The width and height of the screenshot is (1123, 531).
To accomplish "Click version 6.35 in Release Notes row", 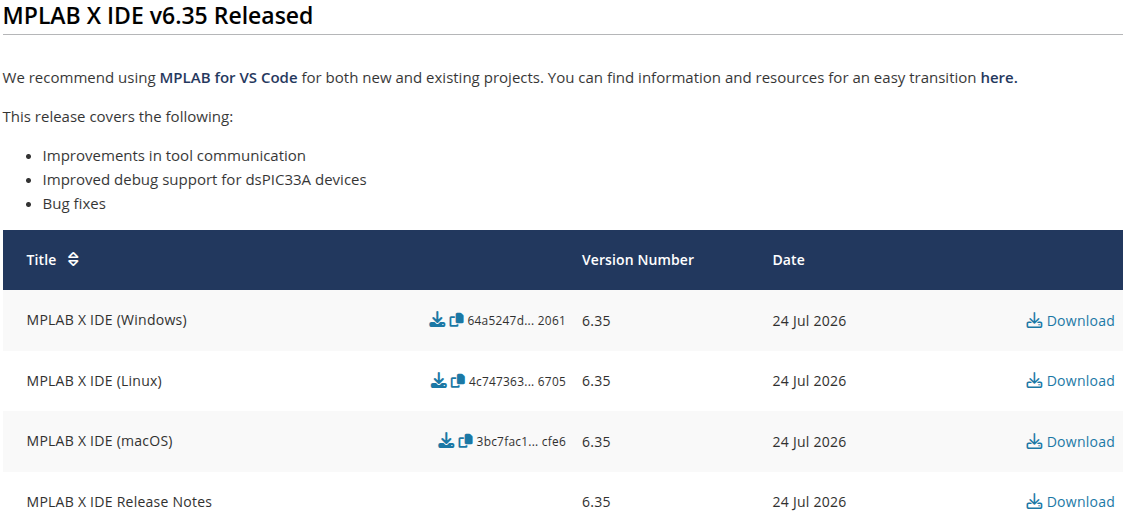I will click(596, 502).
